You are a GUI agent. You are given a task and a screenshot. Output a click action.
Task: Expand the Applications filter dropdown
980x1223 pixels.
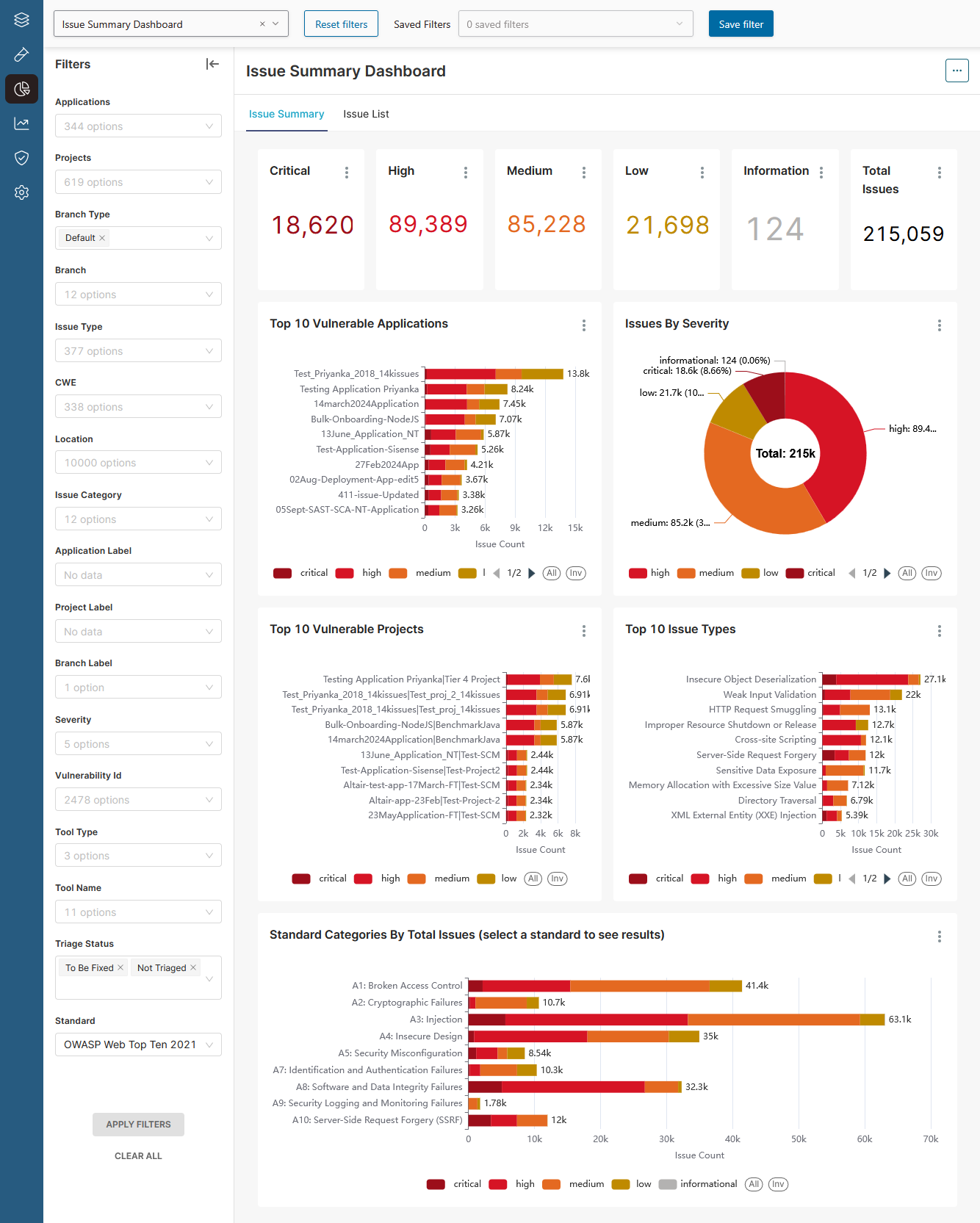click(138, 126)
